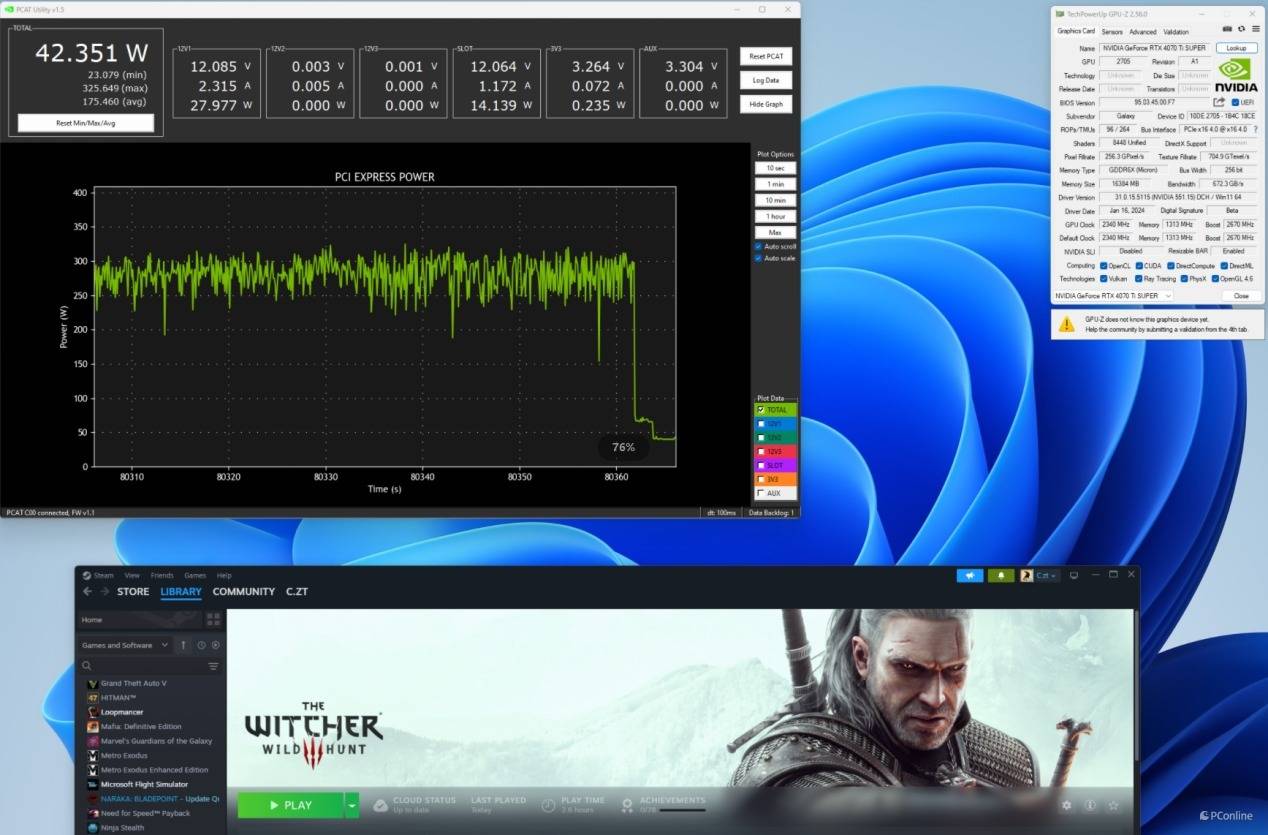Open the GPU selection dropdown in GPU-Z
Viewport: 1268px width, 835px height.
click(x=1114, y=296)
